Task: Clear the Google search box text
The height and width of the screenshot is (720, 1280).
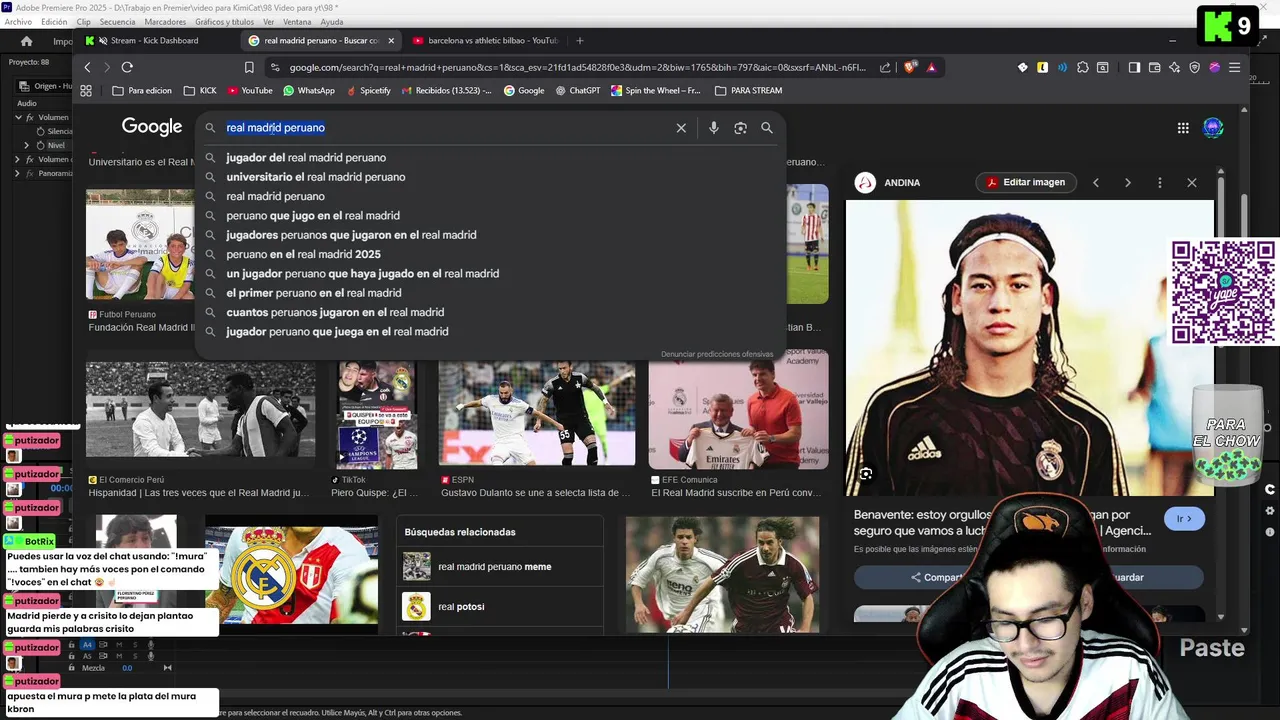Action: (x=681, y=128)
